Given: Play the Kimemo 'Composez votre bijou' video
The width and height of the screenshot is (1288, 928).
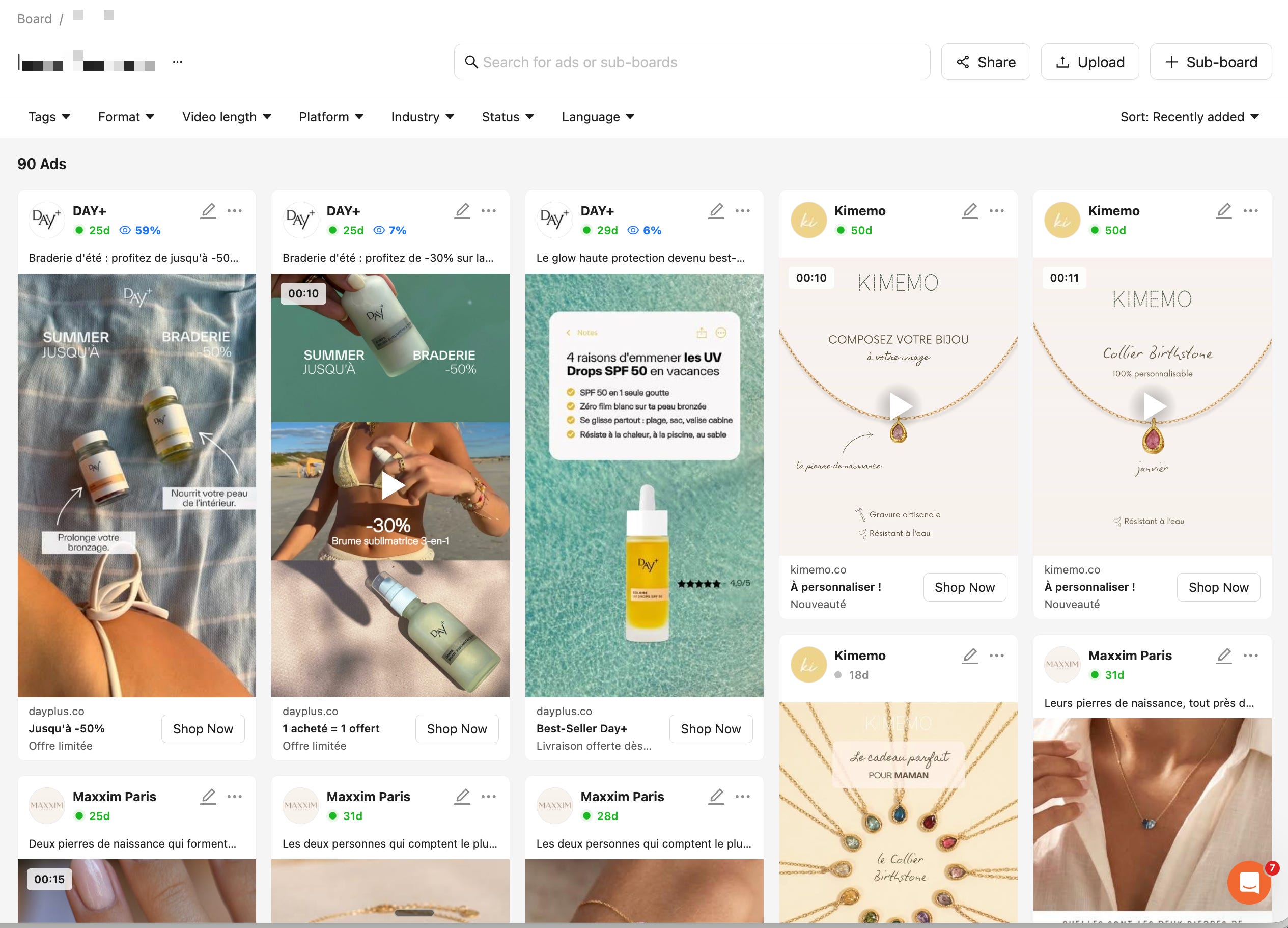Looking at the screenshot, I should [900, 406].
